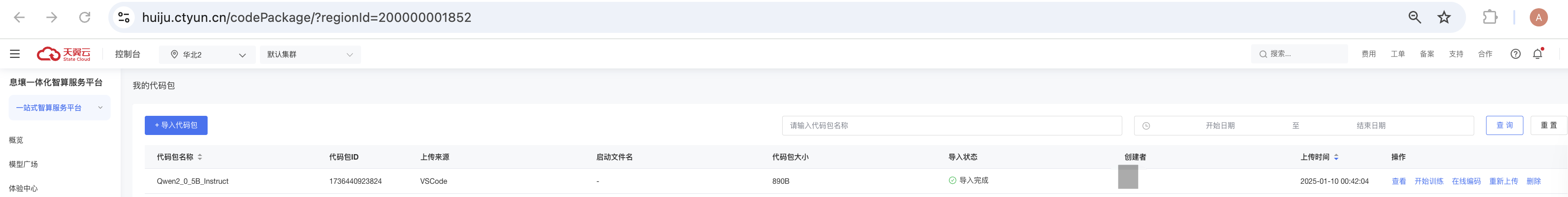This screenshot has width=1568, height=197.
Task: Expand the 默认集群 cluster dropdown
Action: tap(311, 54)
